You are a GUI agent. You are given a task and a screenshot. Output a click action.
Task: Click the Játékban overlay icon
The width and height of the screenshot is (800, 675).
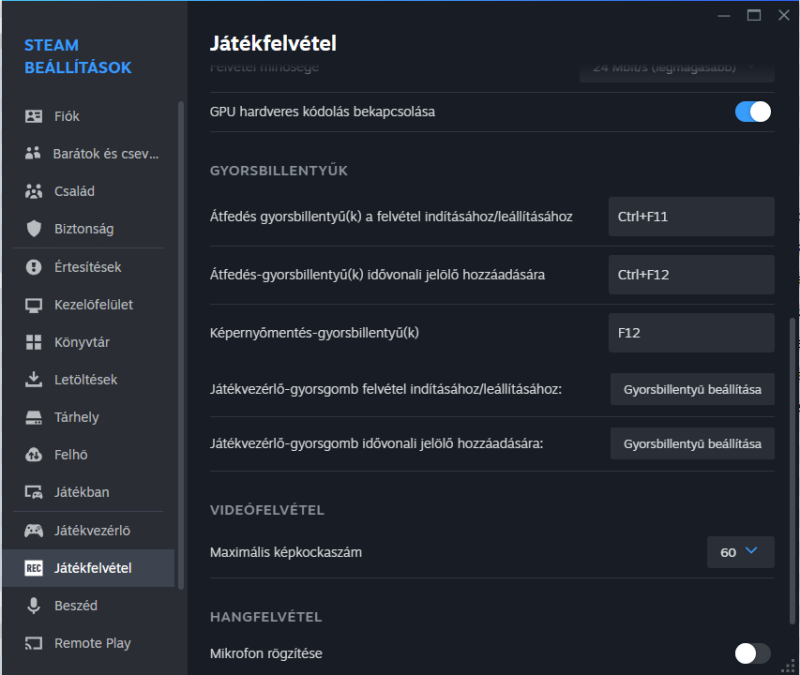tap(34, 492)
